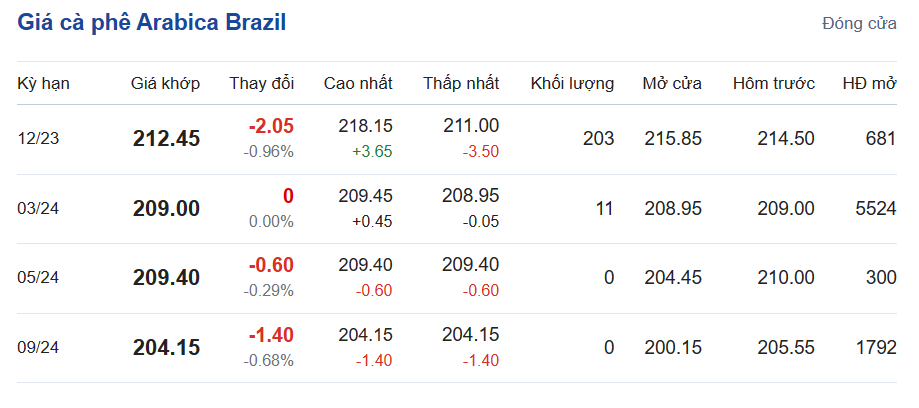
Task: Click the Cao nhất column header
Action: [358, 84]
